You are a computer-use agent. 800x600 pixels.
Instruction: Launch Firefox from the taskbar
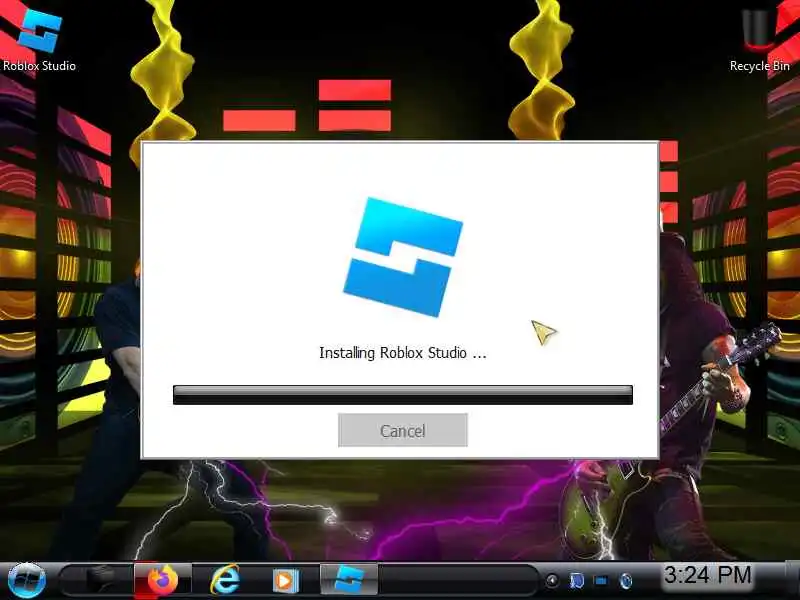click(163, 580)
